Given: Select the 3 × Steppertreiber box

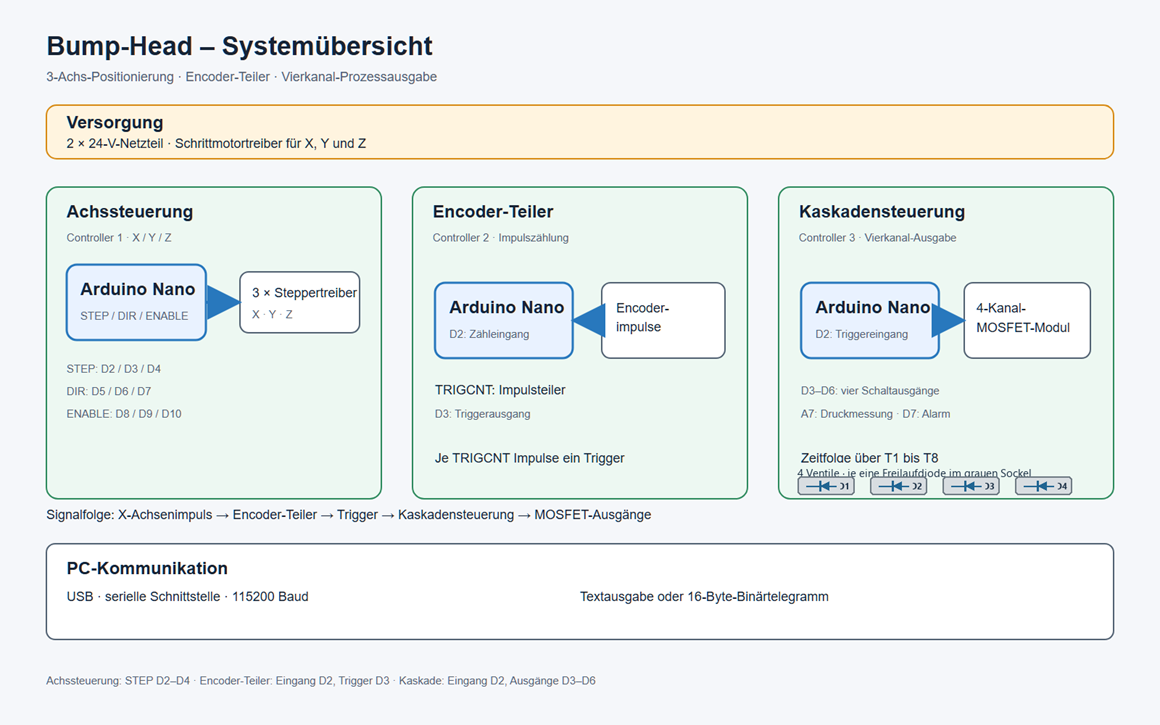Looking at the screenshot, I should pyautogui.click(x=300, y=302).
